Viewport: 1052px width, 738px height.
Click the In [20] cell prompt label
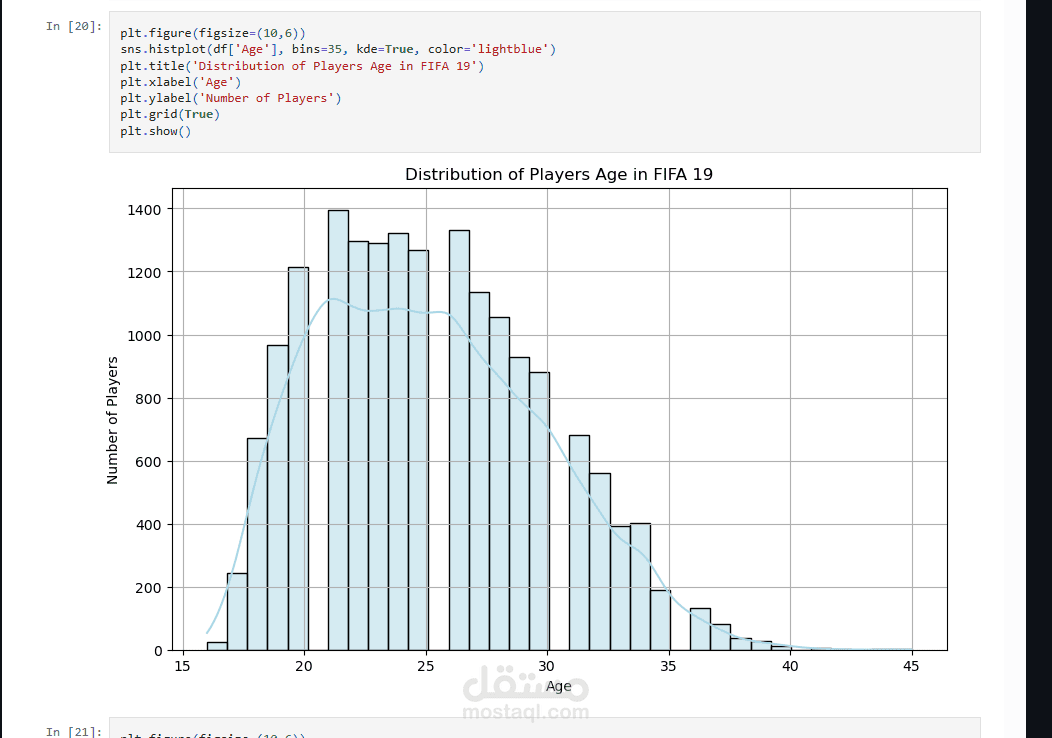(x=74, y=26)
